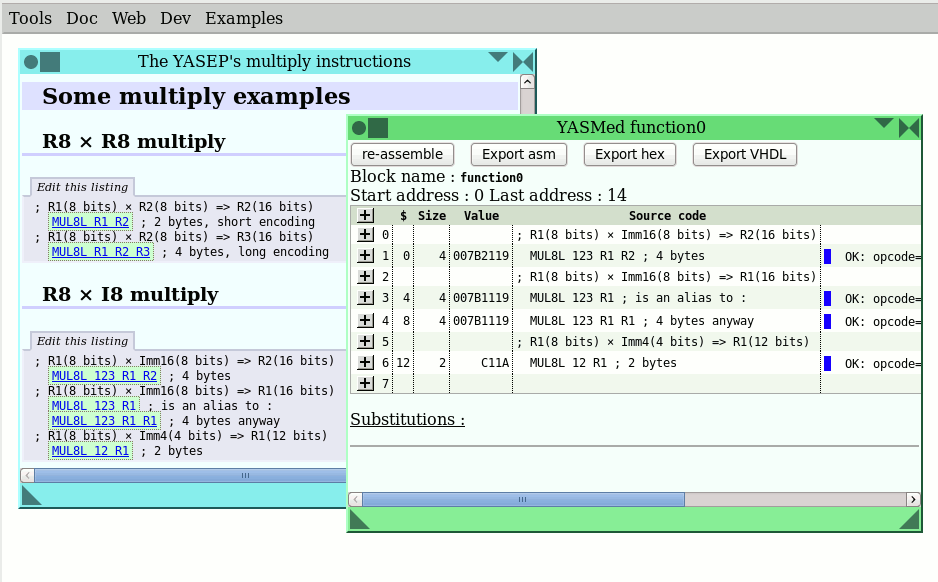Click the block name function0
Image resolution: width=938 pixels, height=582 pixels.
[492, 177]
